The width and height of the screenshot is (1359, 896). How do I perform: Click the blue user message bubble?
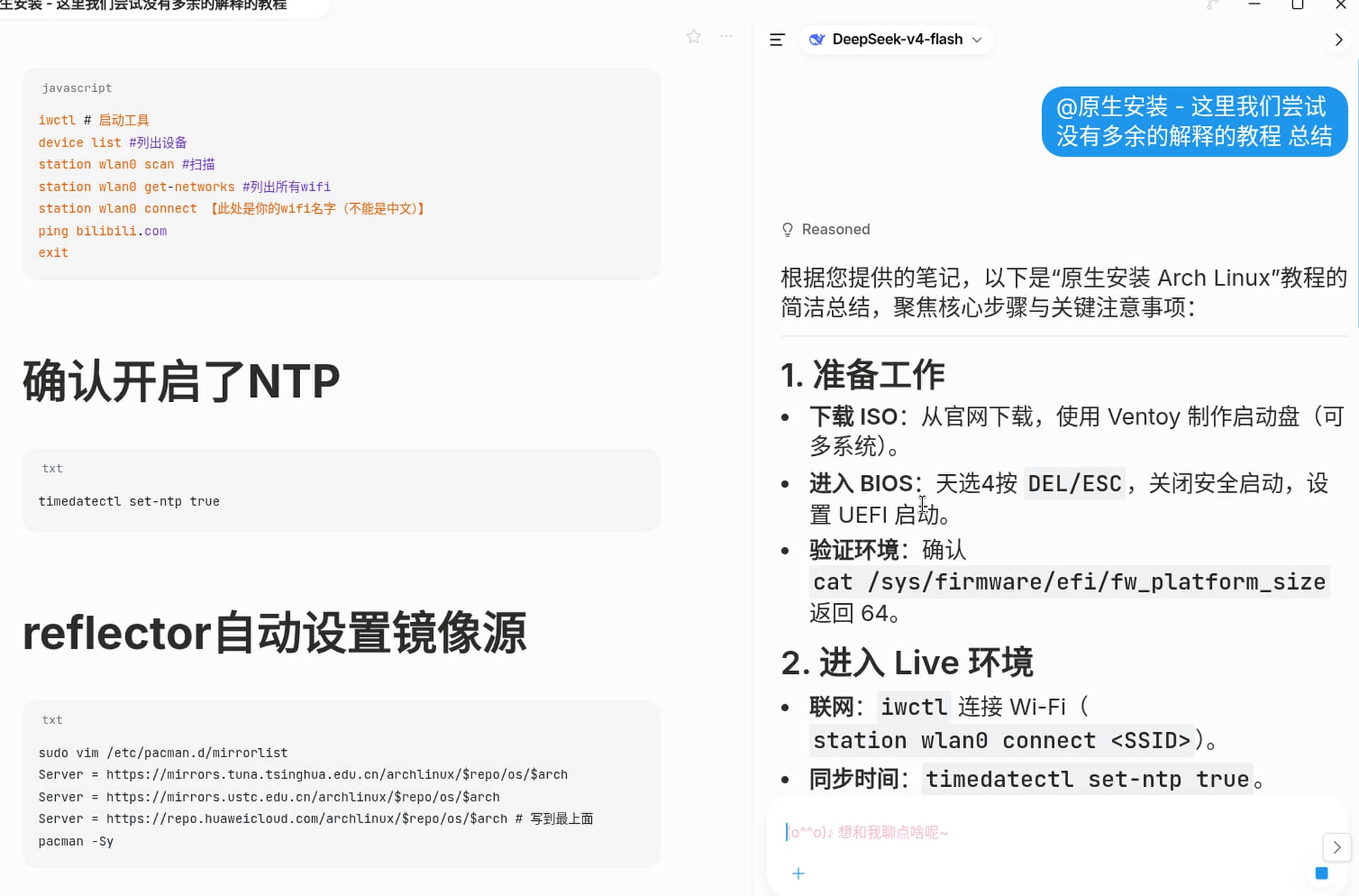coord(1194,121)
